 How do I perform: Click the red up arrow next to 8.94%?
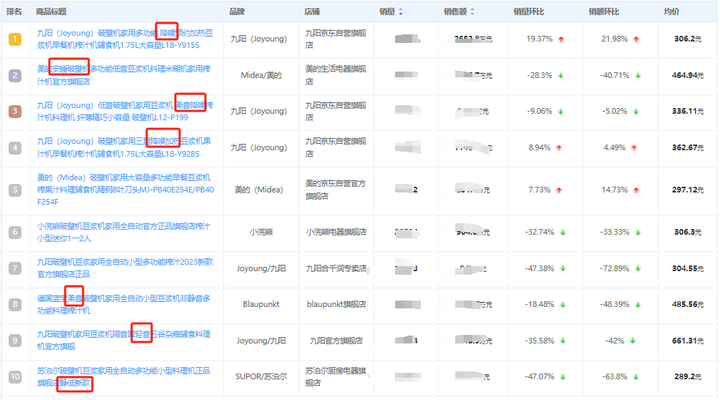[559, 148]
